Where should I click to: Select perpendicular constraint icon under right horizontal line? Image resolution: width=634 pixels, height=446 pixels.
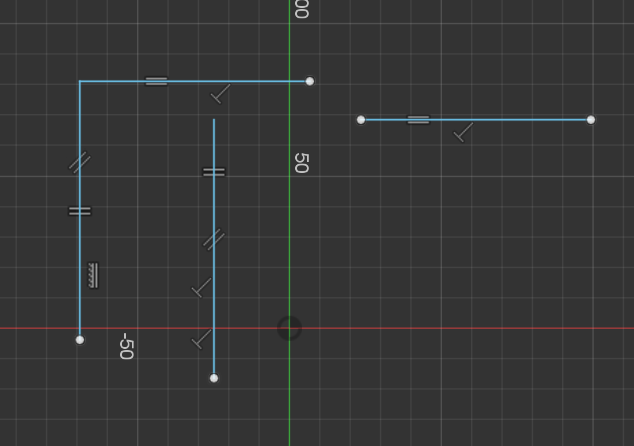point(463,132)
